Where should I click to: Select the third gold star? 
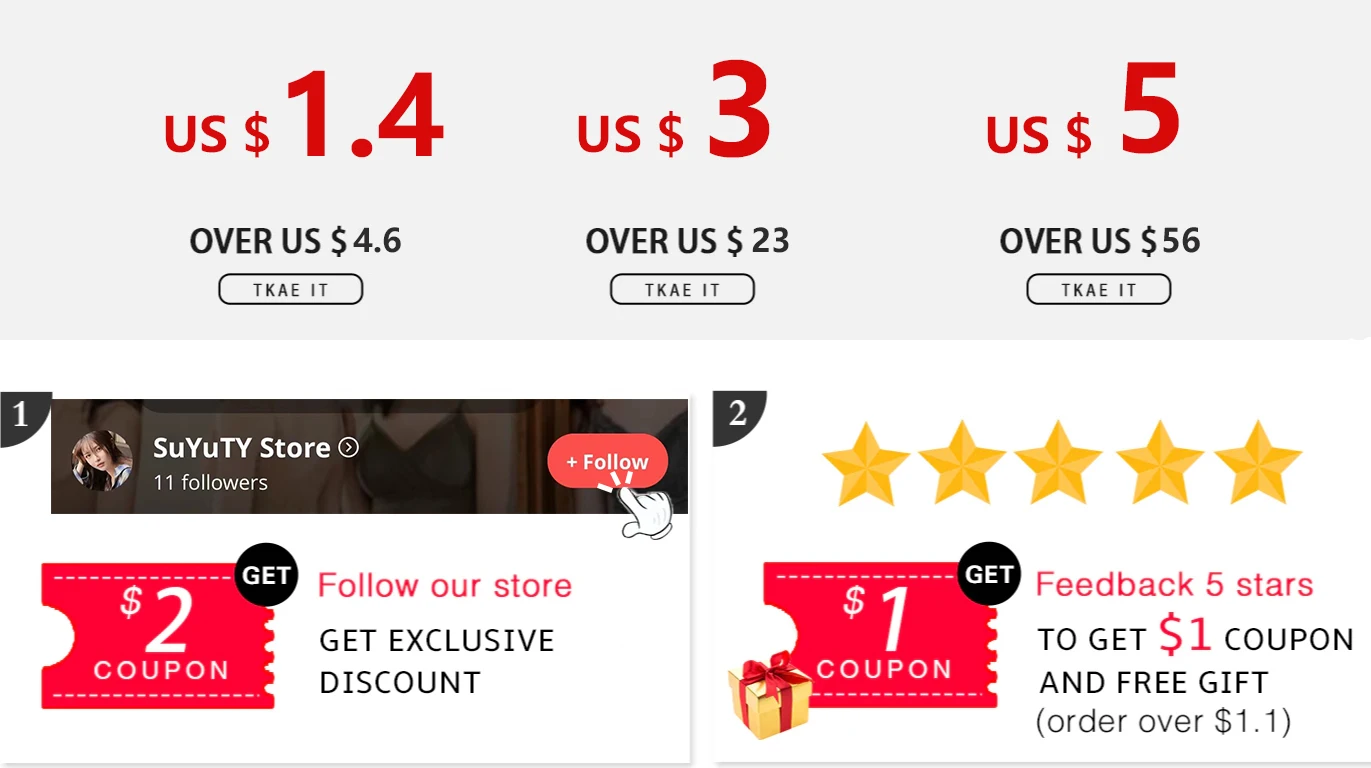click(x=1058, y=463)
